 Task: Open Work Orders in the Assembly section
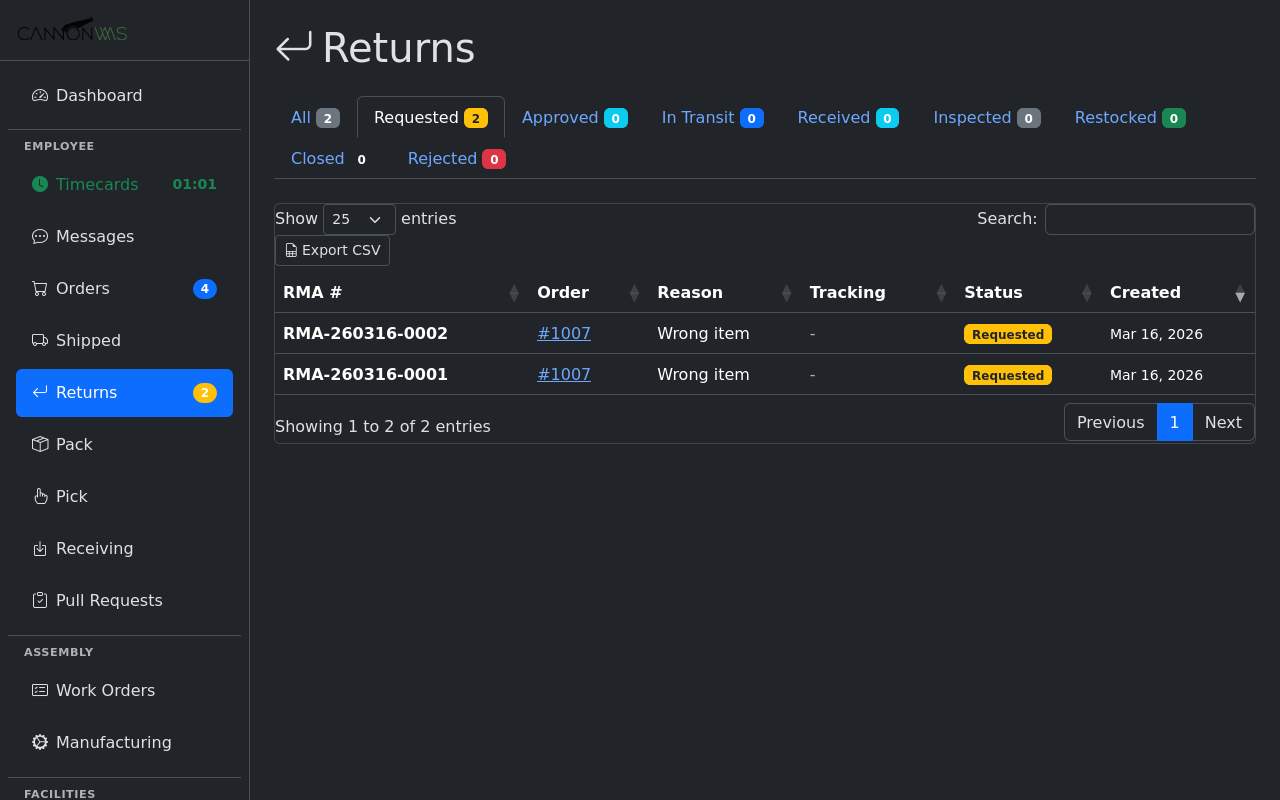click(105, 690)
